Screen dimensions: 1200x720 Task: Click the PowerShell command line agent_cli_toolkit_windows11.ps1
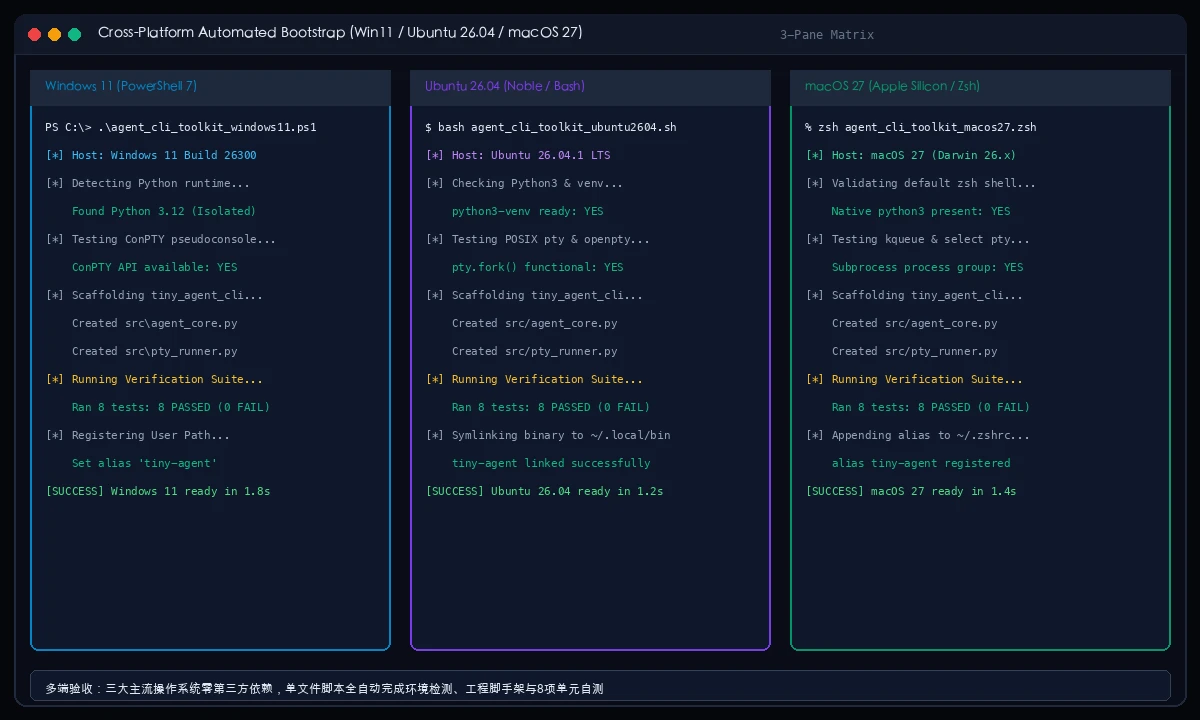click(181, 128)
